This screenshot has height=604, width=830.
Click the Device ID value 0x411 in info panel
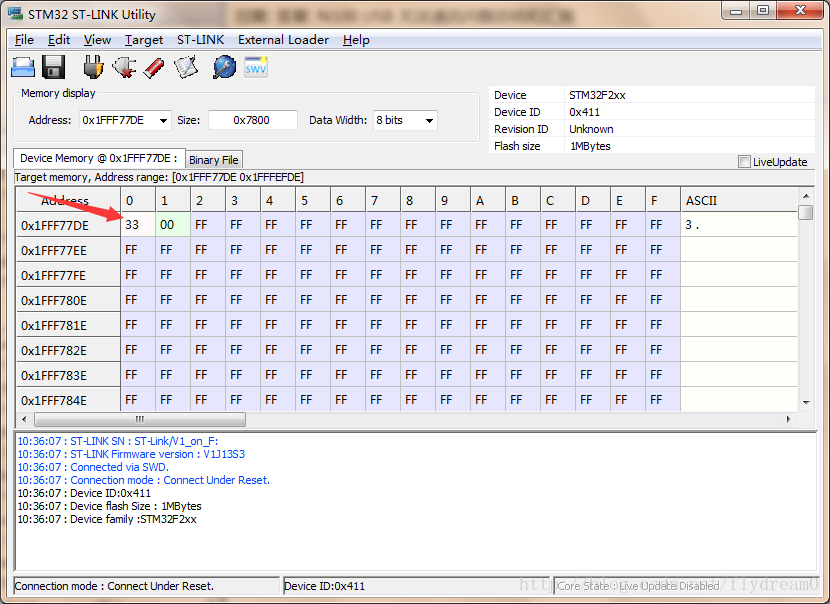(x=584, y=112)
